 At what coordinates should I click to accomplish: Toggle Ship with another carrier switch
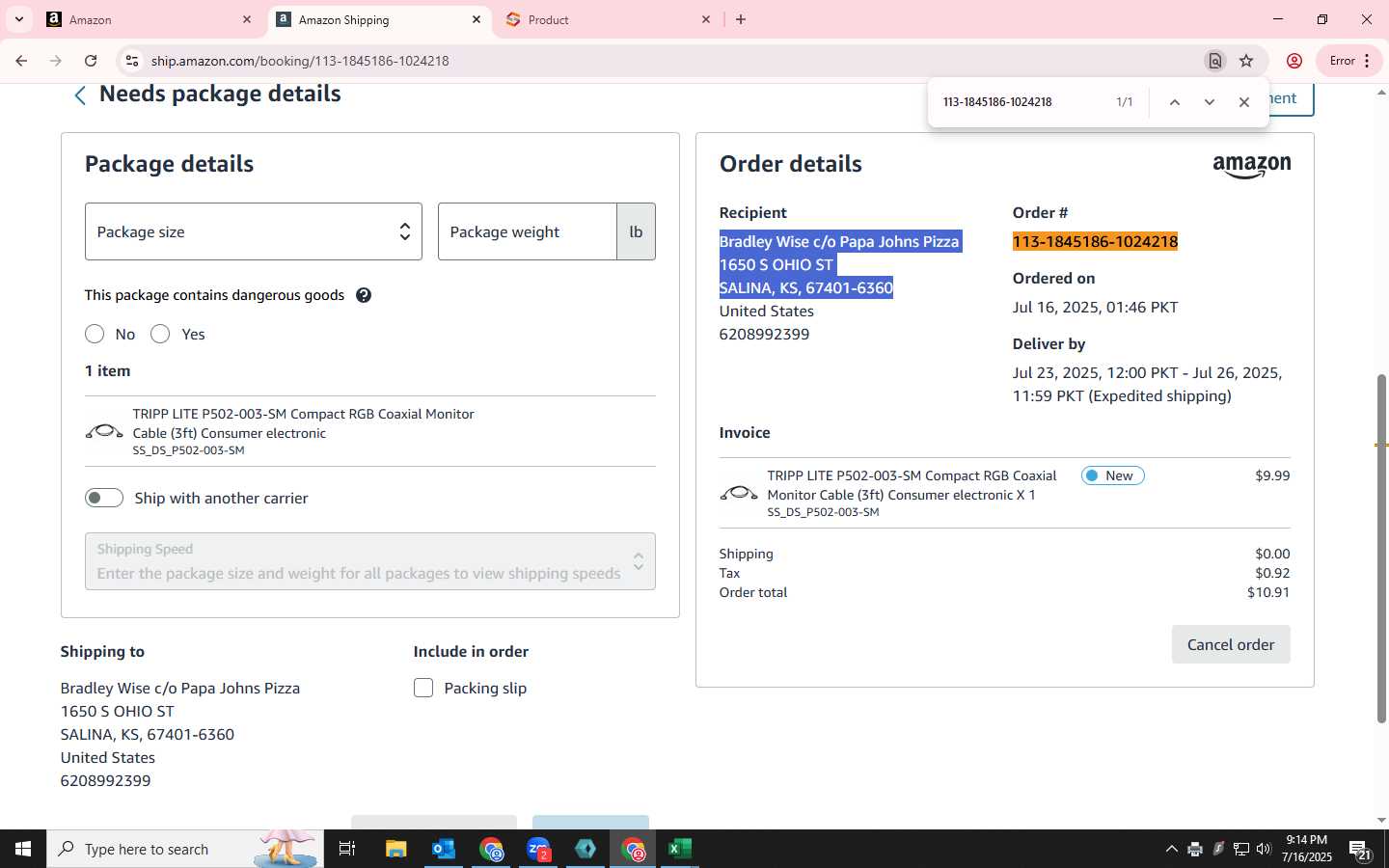pos(104,498)
